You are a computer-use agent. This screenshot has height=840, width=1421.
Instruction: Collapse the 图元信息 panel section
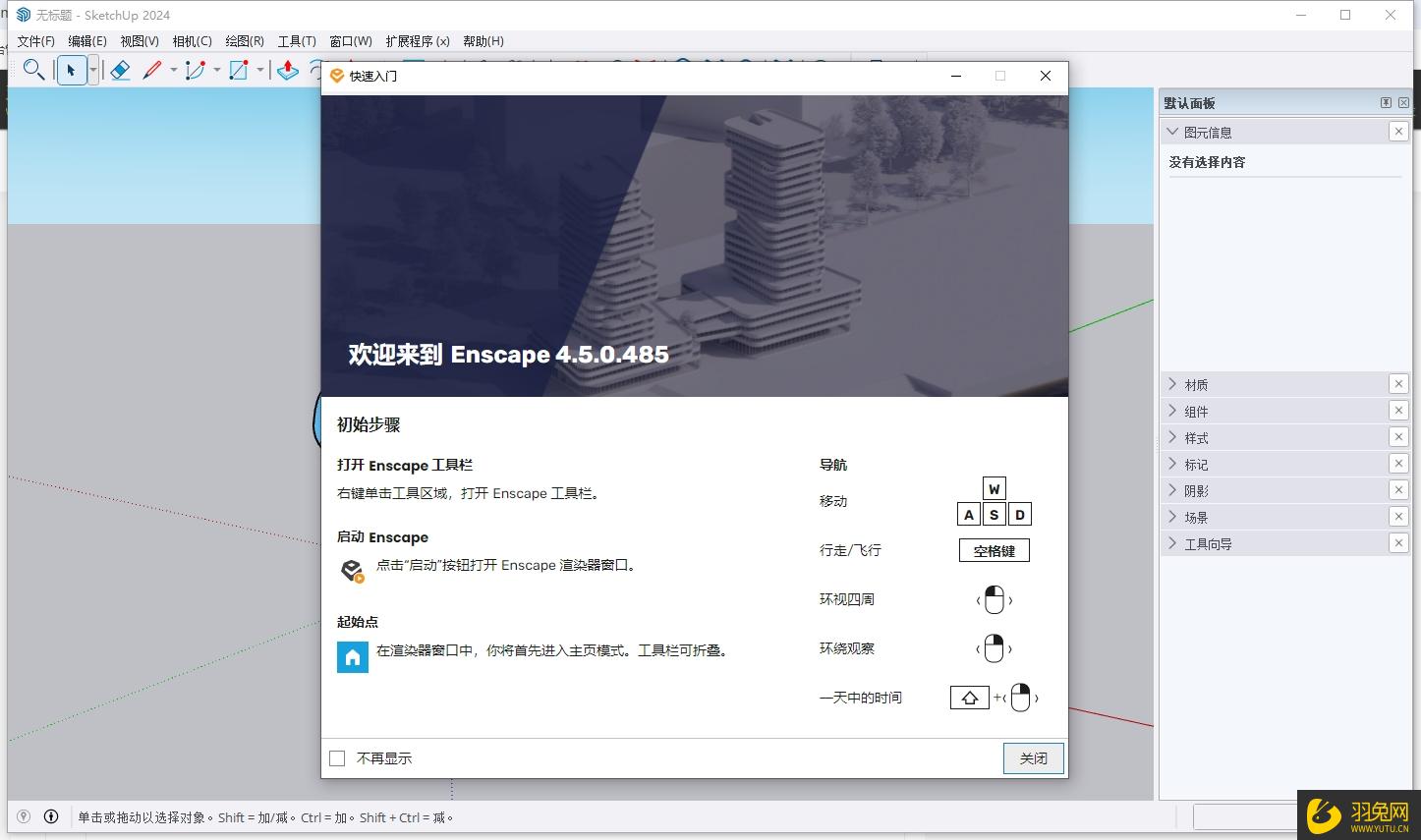coord(1171,132)
